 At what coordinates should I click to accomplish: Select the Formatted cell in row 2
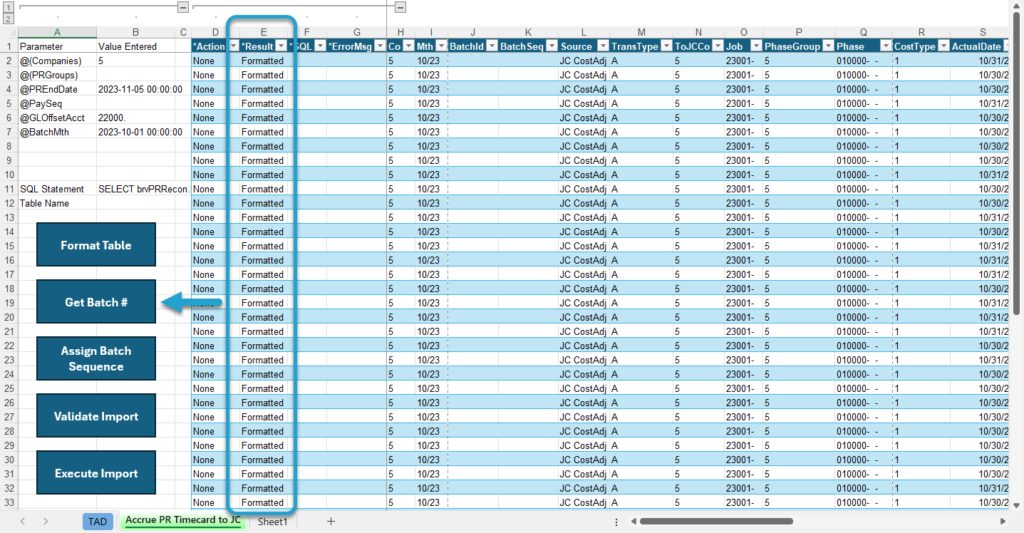point(263,61)
